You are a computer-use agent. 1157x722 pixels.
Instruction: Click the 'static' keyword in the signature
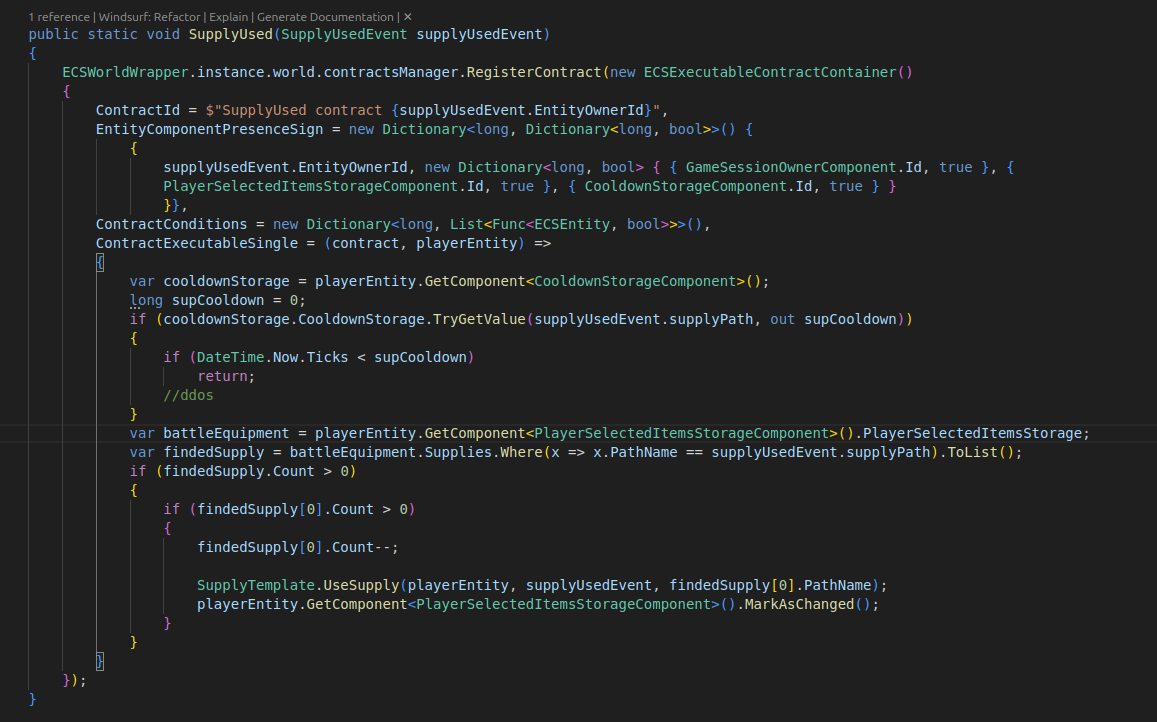coord(113,34)
